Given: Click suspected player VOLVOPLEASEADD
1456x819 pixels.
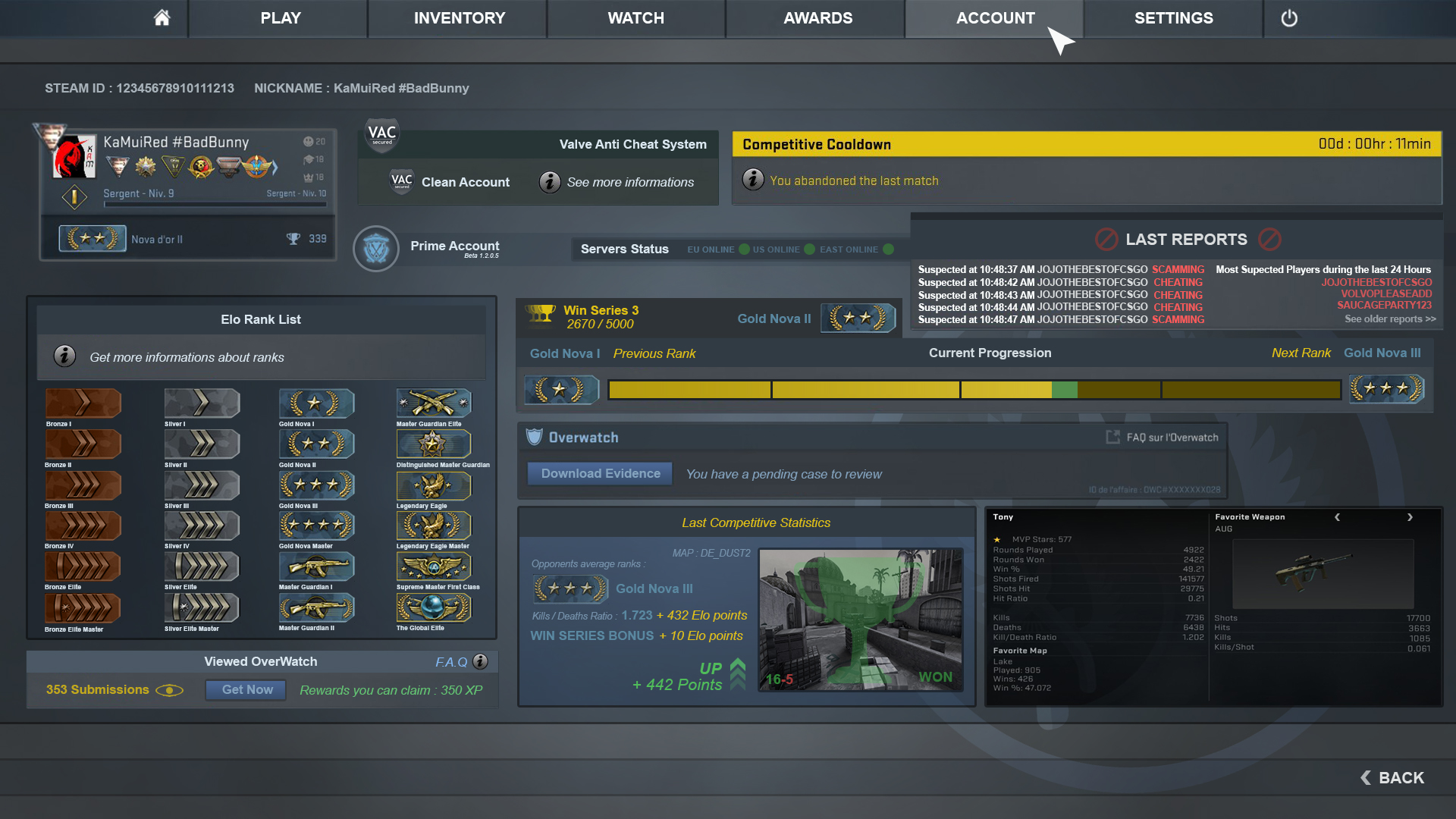Looking at the screenshot, I should (x=1386, y=293).
